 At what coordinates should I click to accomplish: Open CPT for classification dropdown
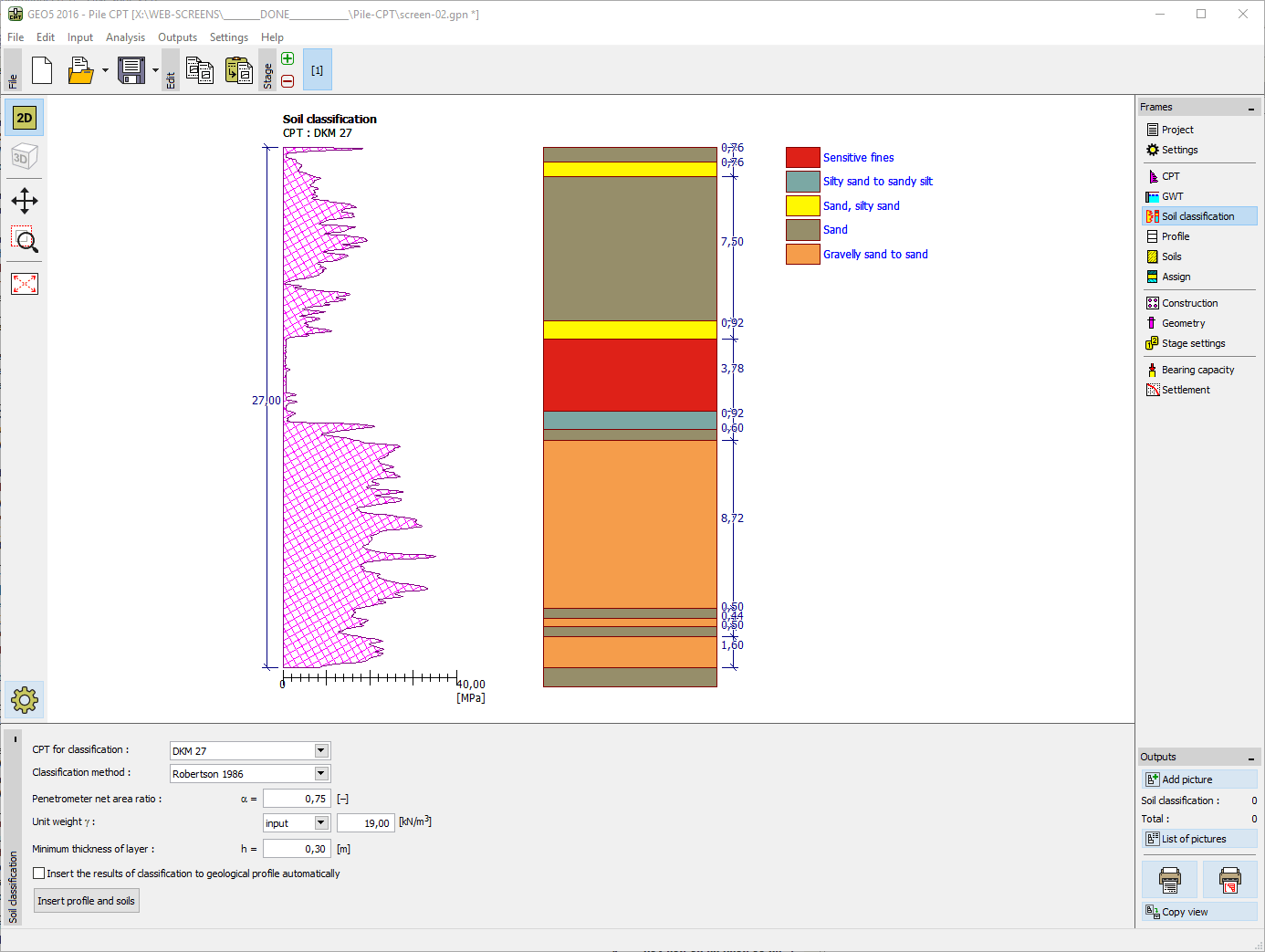[x=320, y=750]
